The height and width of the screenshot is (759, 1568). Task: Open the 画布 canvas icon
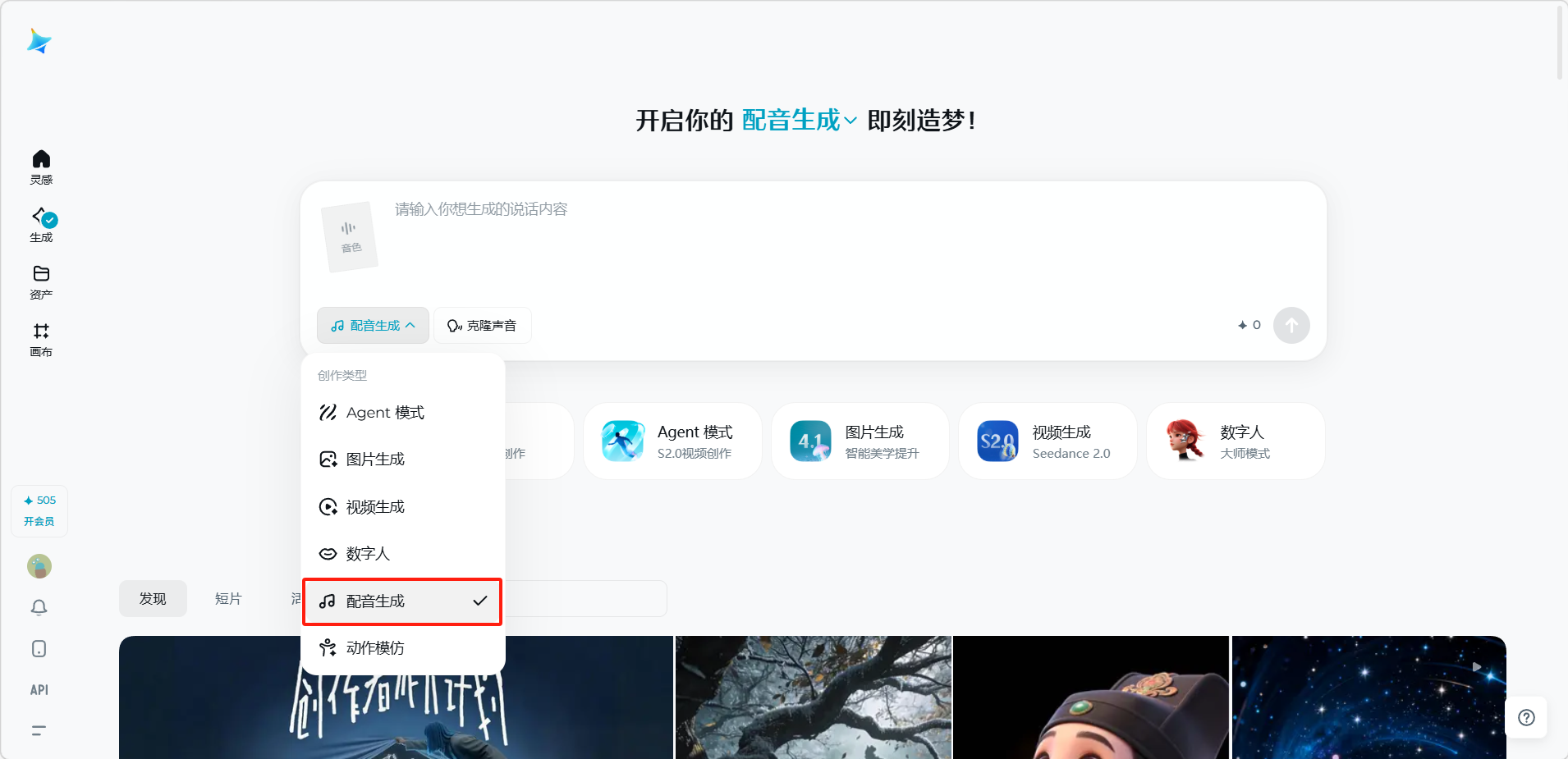[41, 339]
